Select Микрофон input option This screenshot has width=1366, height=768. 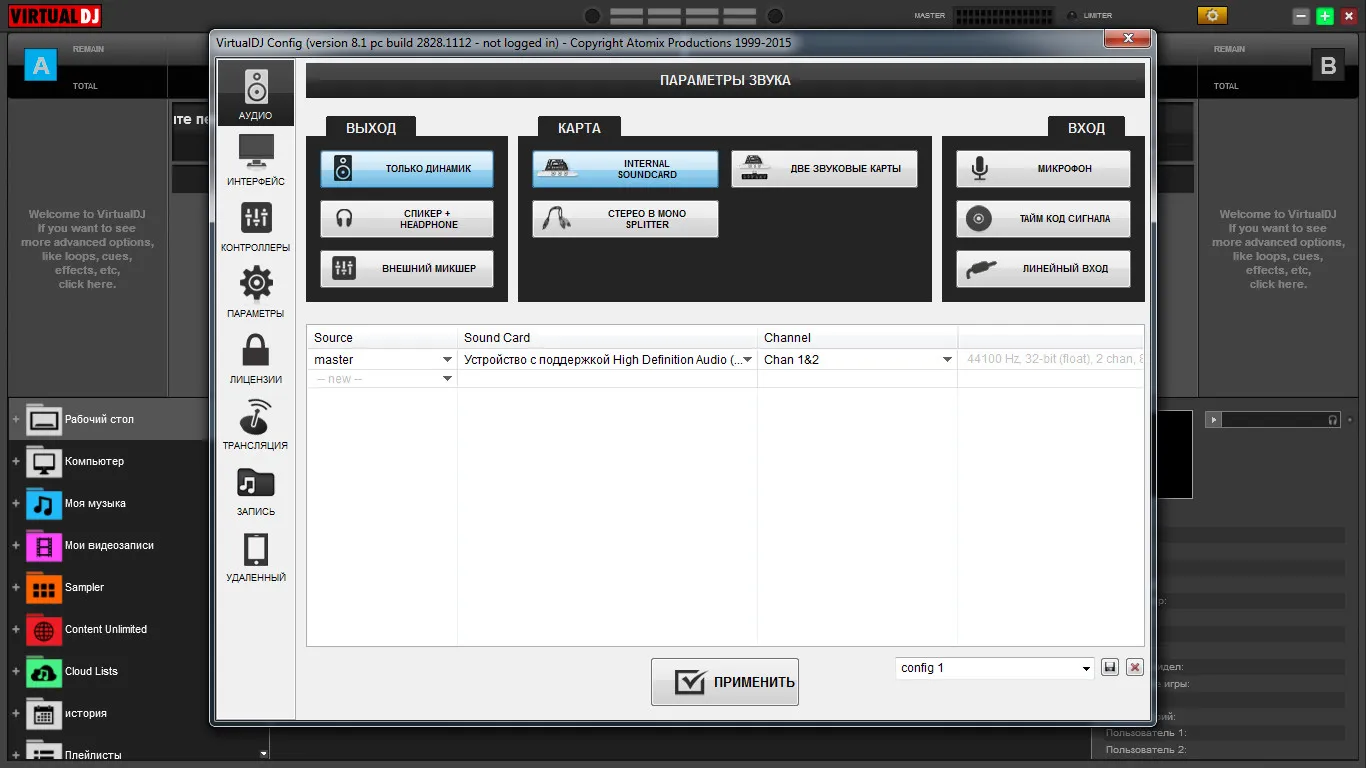coord(1043,169)
